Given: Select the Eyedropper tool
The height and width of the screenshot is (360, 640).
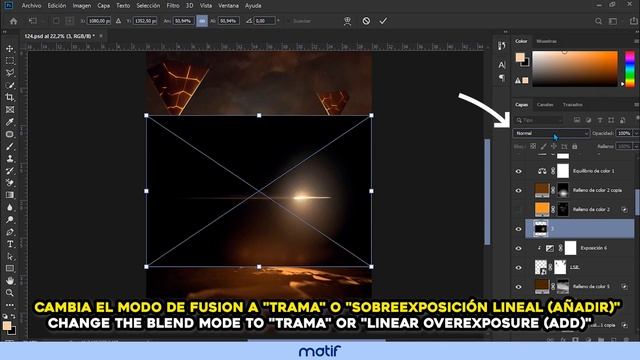Looking at the screenshot, I should tap(10, 122).
